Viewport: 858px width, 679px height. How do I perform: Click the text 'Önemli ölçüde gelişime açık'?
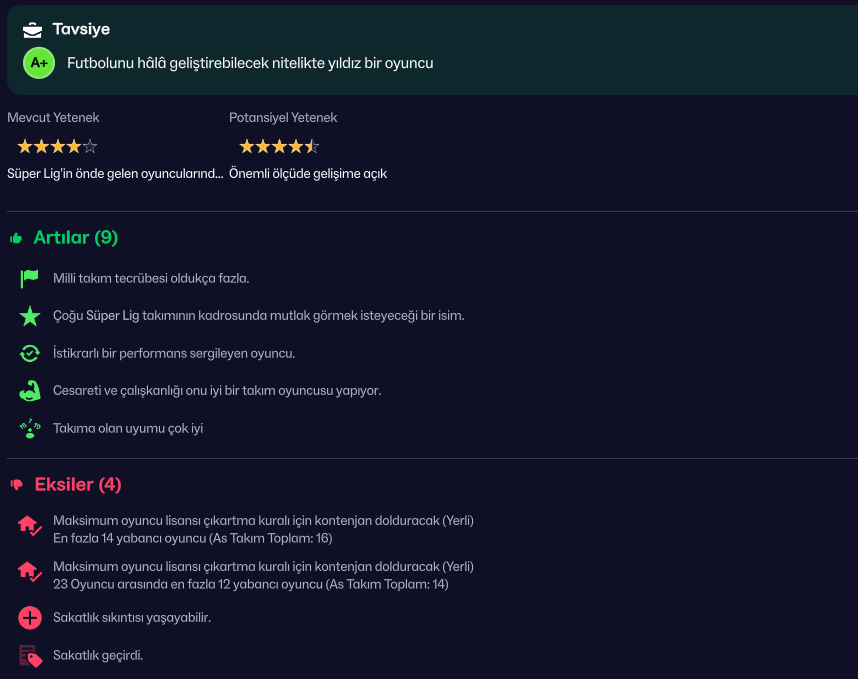pos(308,173)
